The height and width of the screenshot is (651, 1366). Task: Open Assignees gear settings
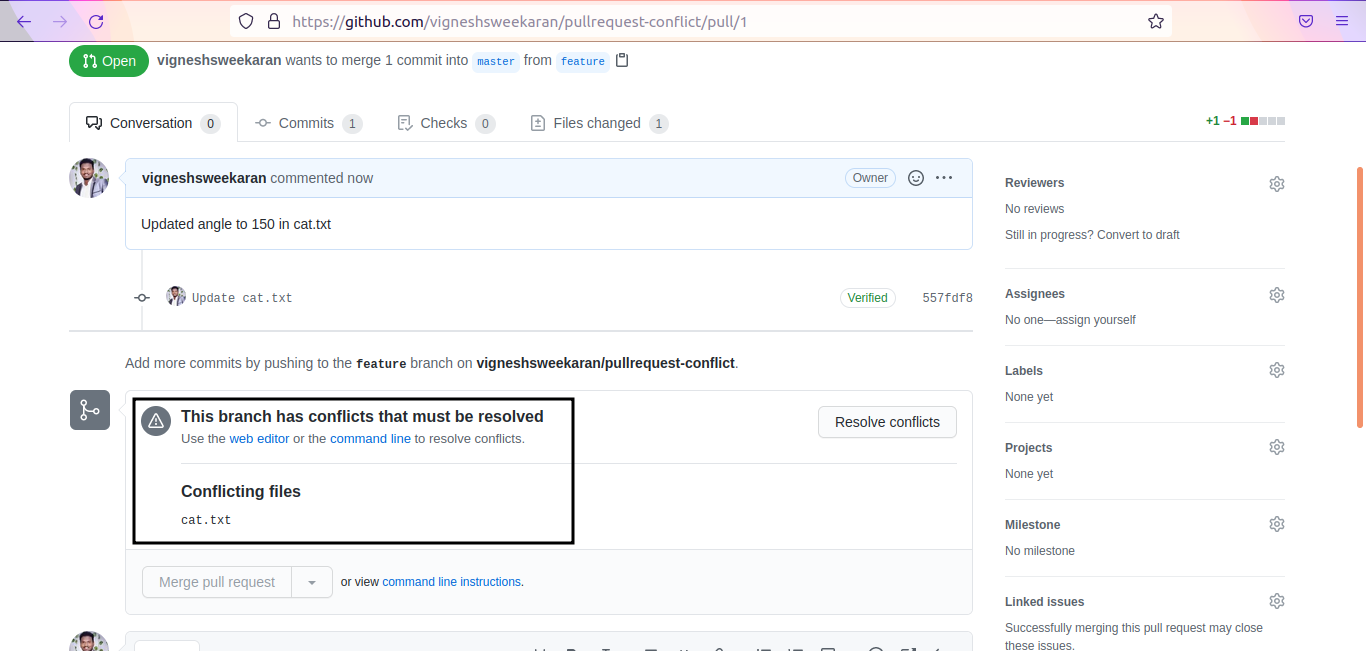[x=1276, y=295]
